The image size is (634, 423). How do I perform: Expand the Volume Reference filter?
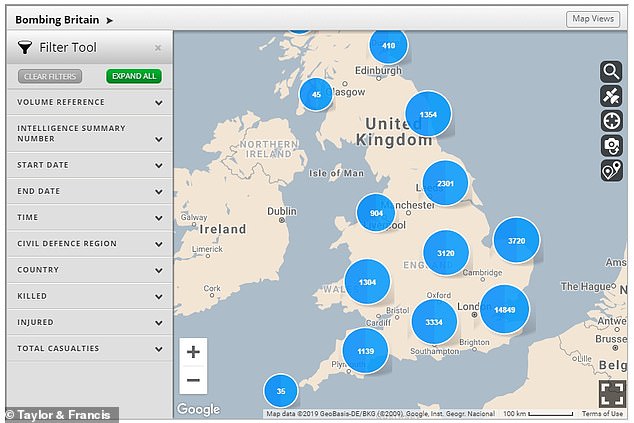(x=158, y=102)
